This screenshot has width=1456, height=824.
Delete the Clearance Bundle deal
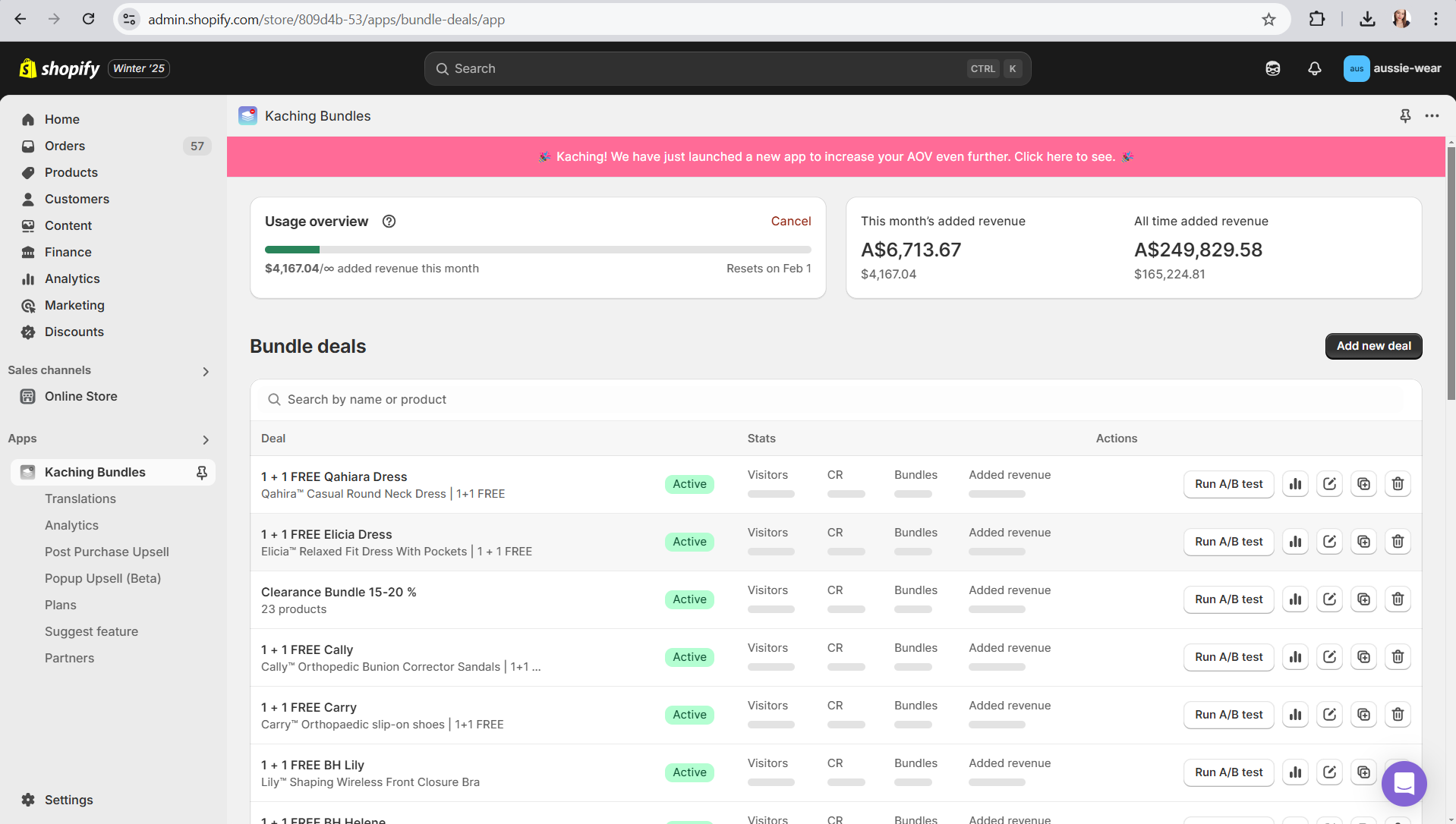1398,599
